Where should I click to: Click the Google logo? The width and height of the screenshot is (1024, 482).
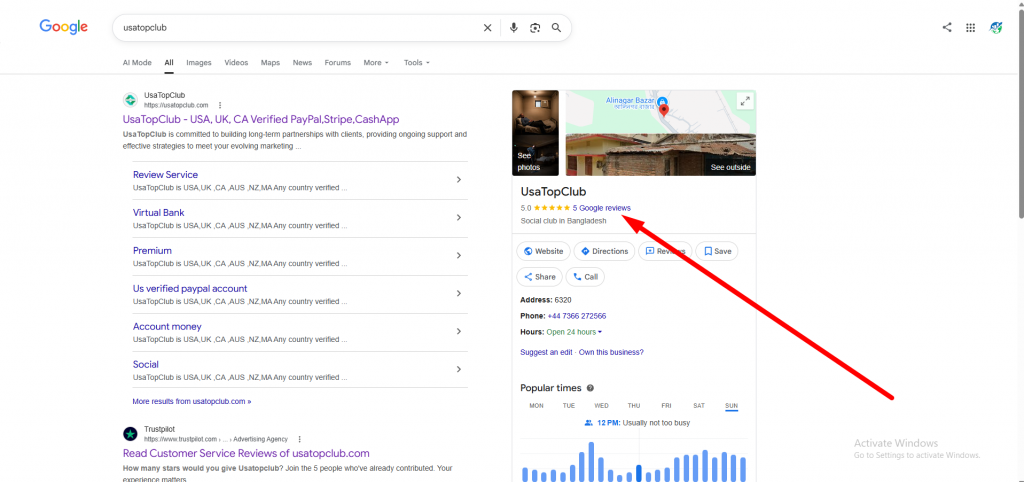pos(63,27)
